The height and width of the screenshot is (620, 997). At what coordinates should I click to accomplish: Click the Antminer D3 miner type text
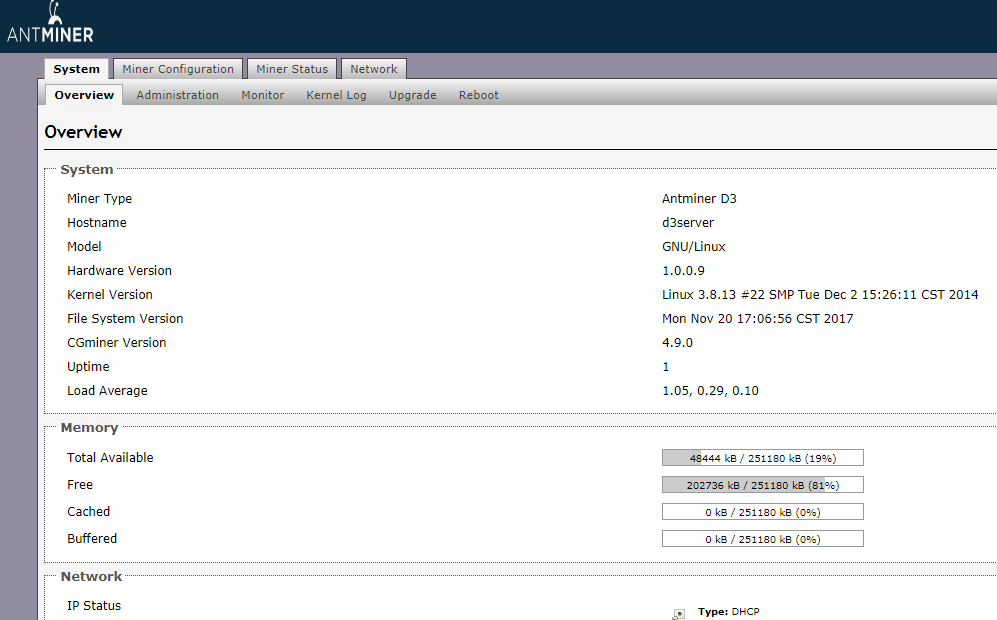tap(699, 198)
